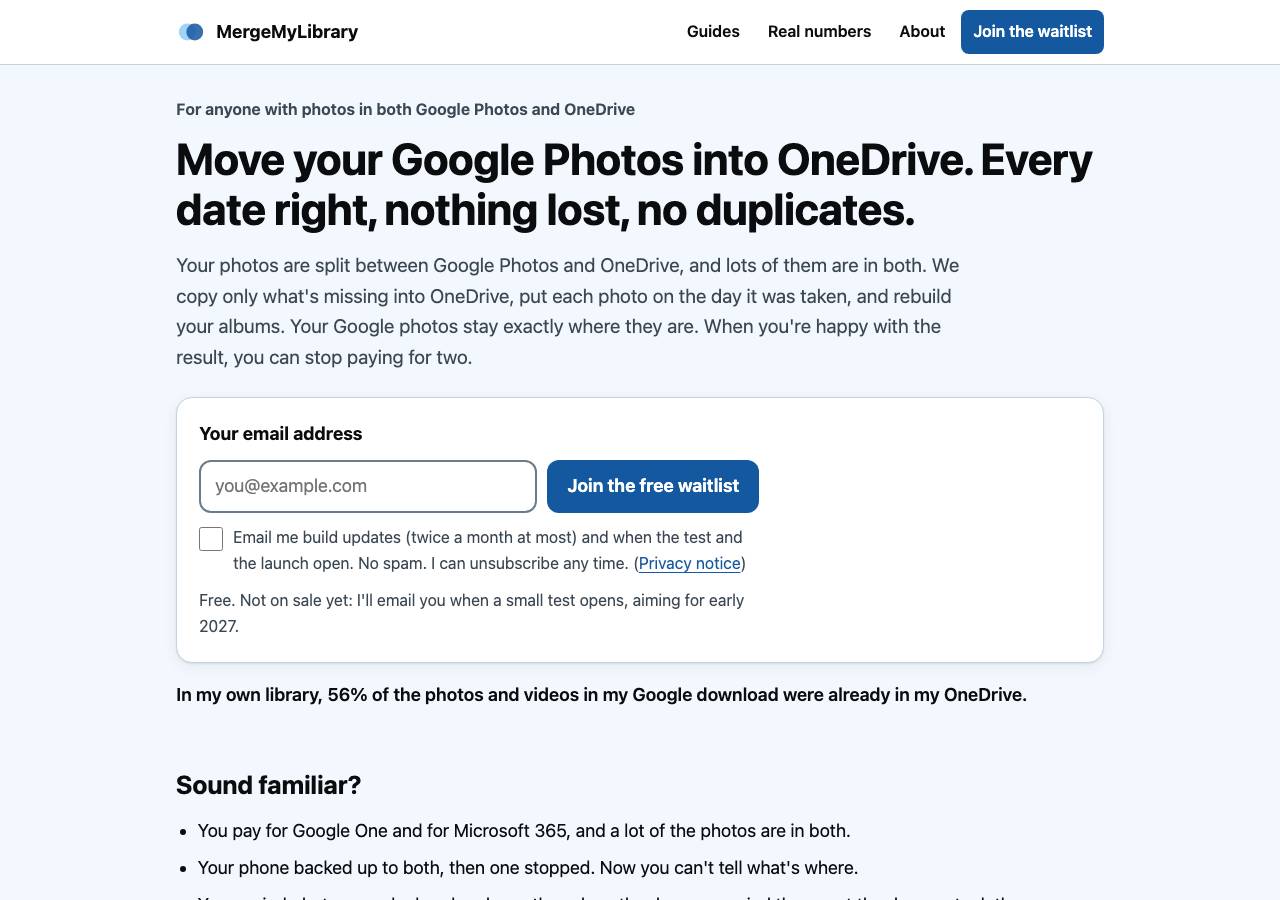Click the MergeMyLibrary logo icon

click(x=191, y=32)
